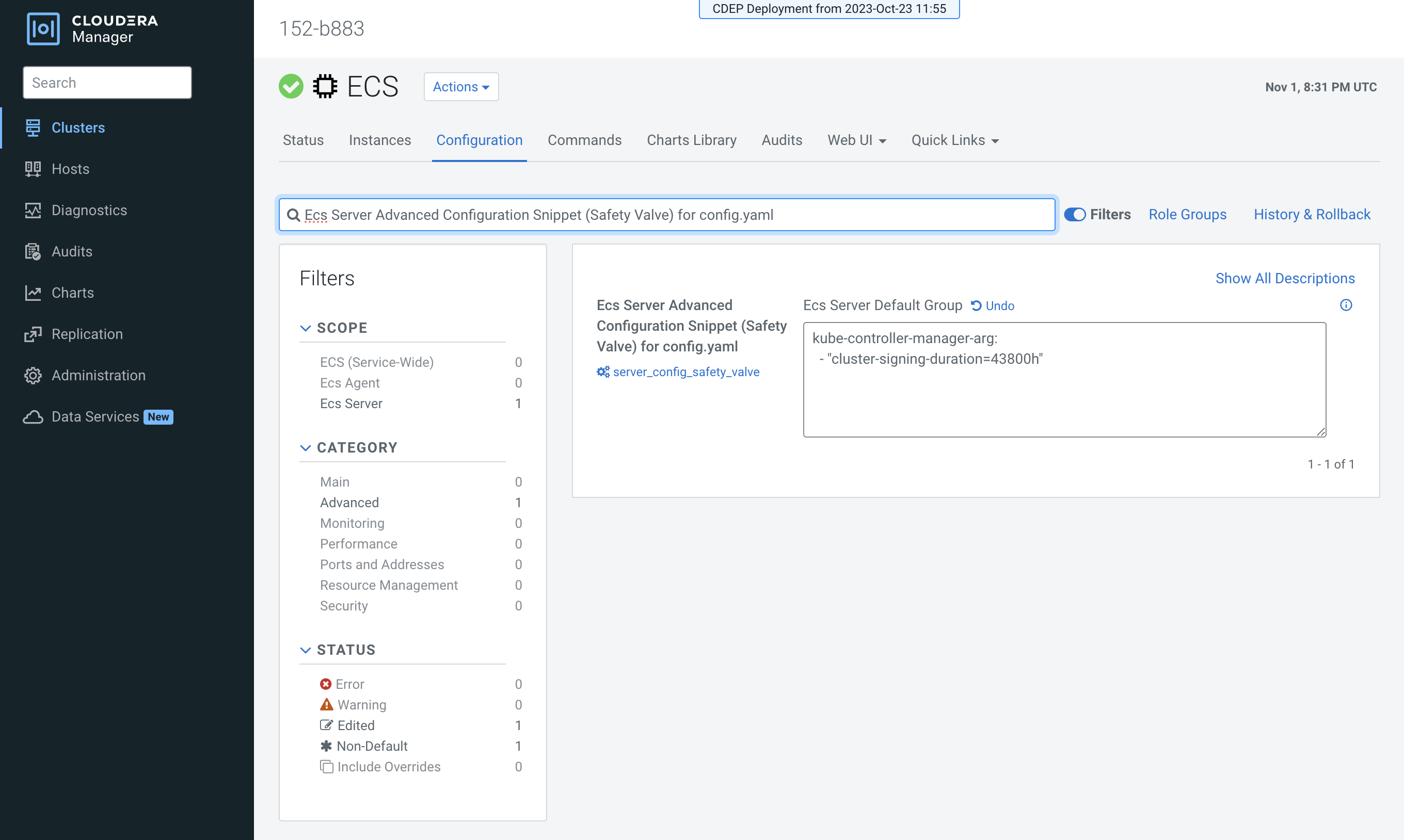Go to Replication via sidebar icon
The width and height of the screenshot is (1404, 840).
(x=33, y=334)
